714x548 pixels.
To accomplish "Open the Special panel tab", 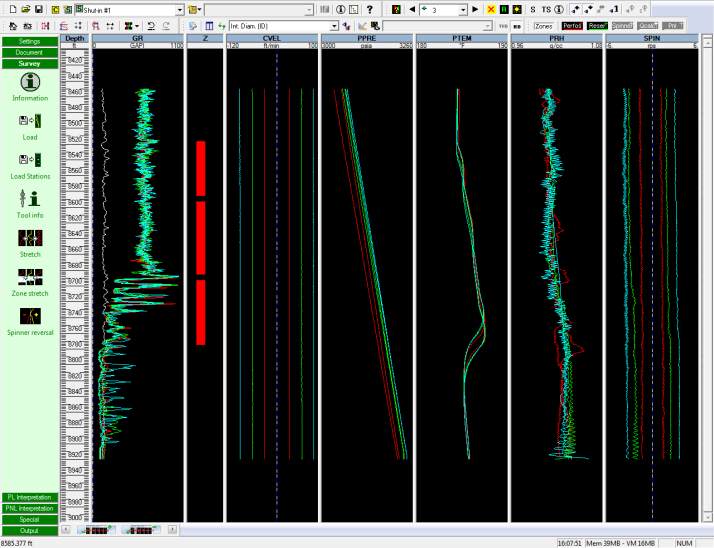I will pyautogui.click(x=30, y=519).
